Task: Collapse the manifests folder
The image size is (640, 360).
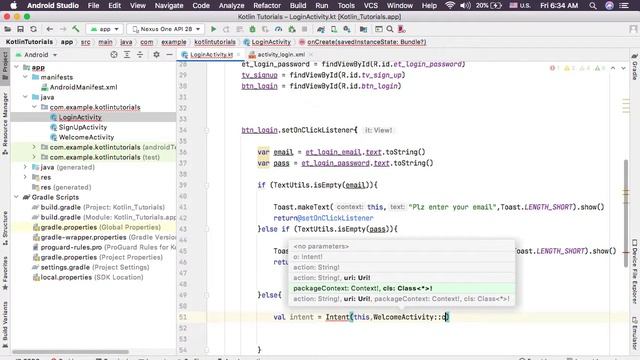Action: point(25,77)
